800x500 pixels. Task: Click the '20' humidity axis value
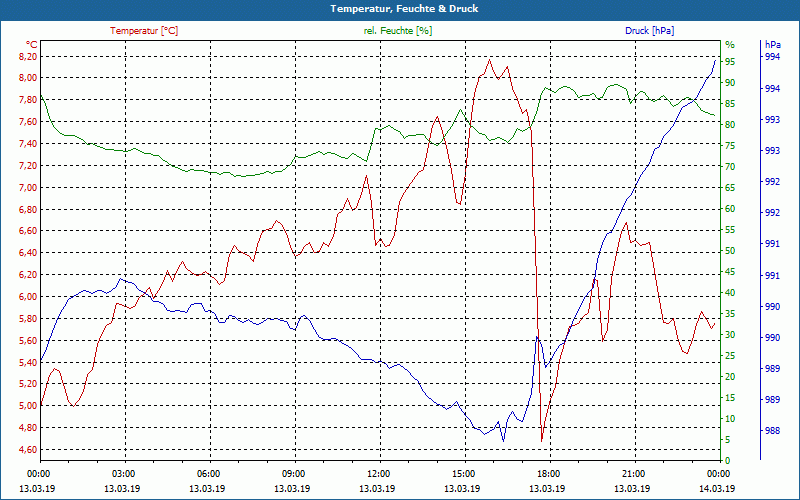(x=730, y=377)
